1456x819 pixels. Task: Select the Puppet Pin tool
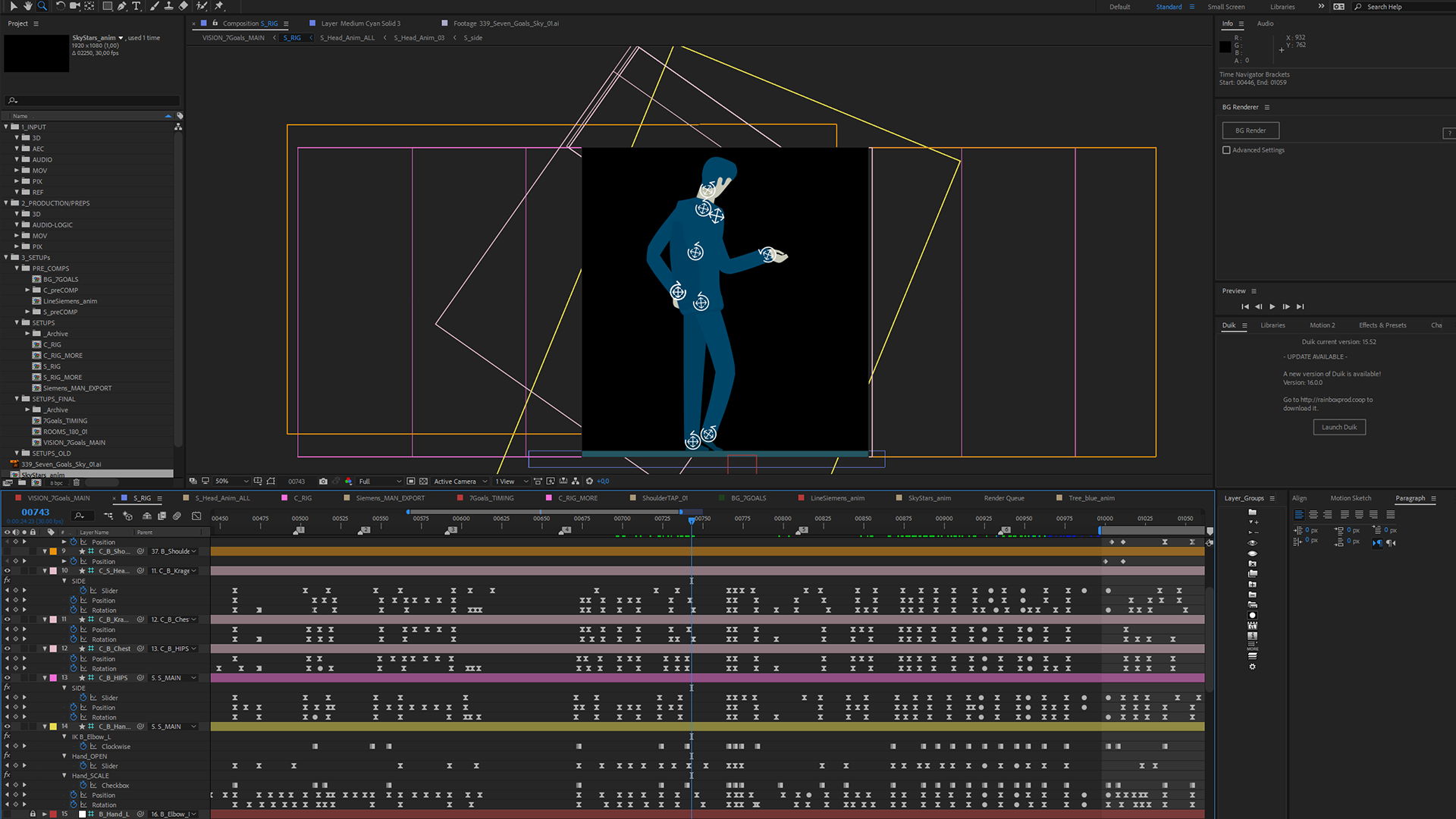(219, 6)
